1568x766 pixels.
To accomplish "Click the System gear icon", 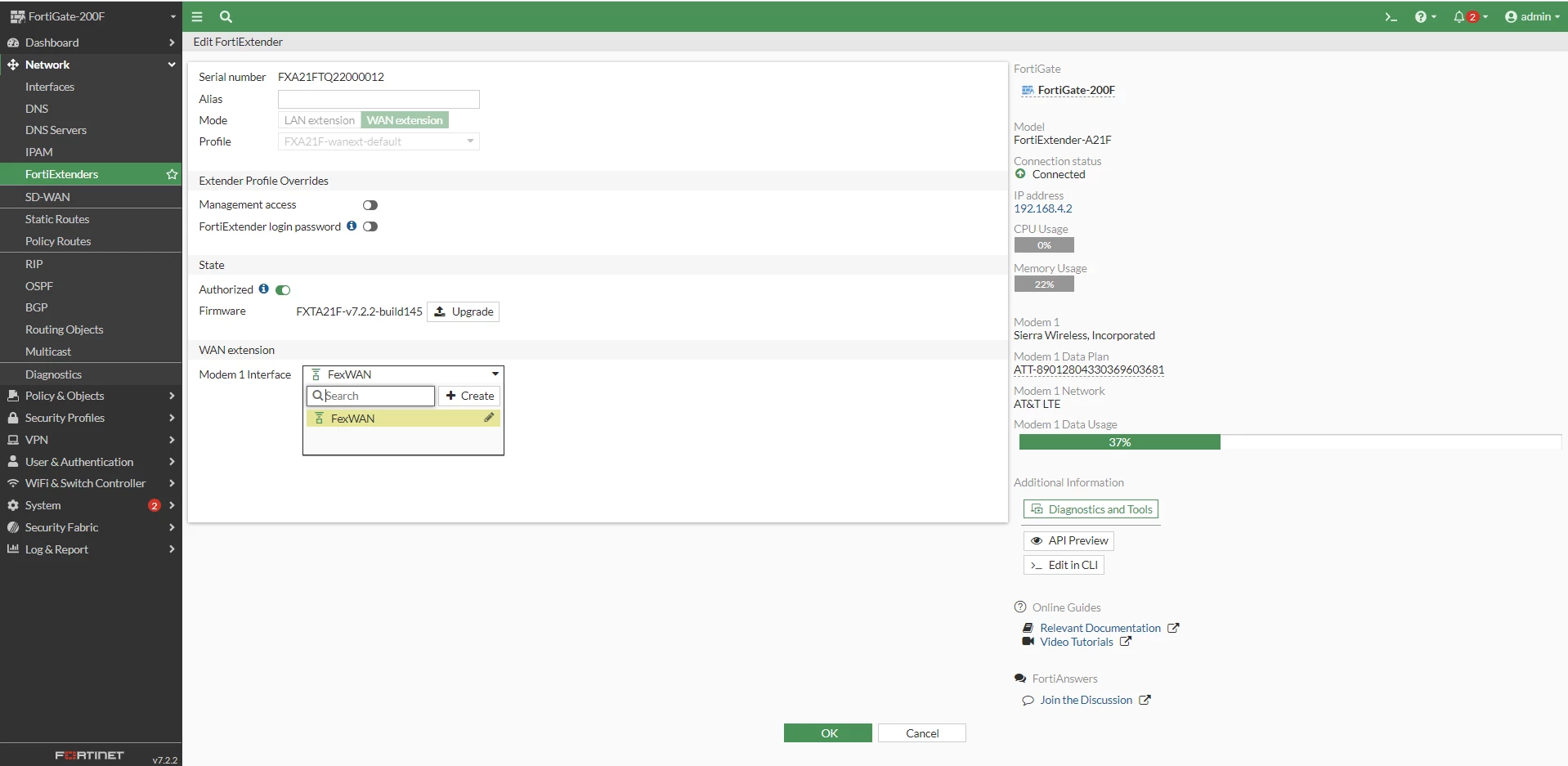I will [13, 505].
